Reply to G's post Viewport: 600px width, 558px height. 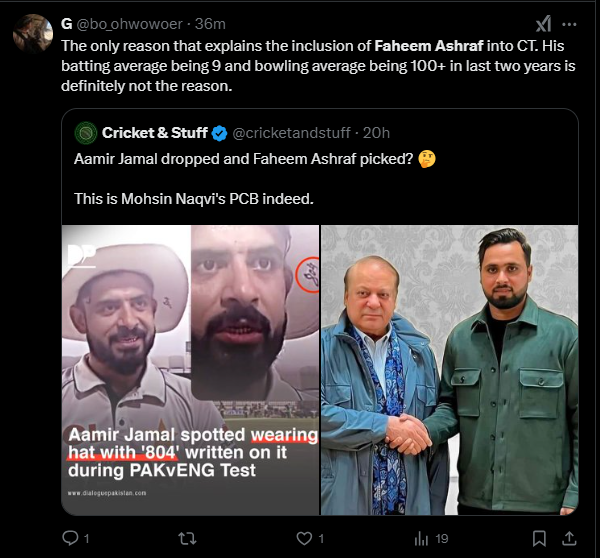70,538
